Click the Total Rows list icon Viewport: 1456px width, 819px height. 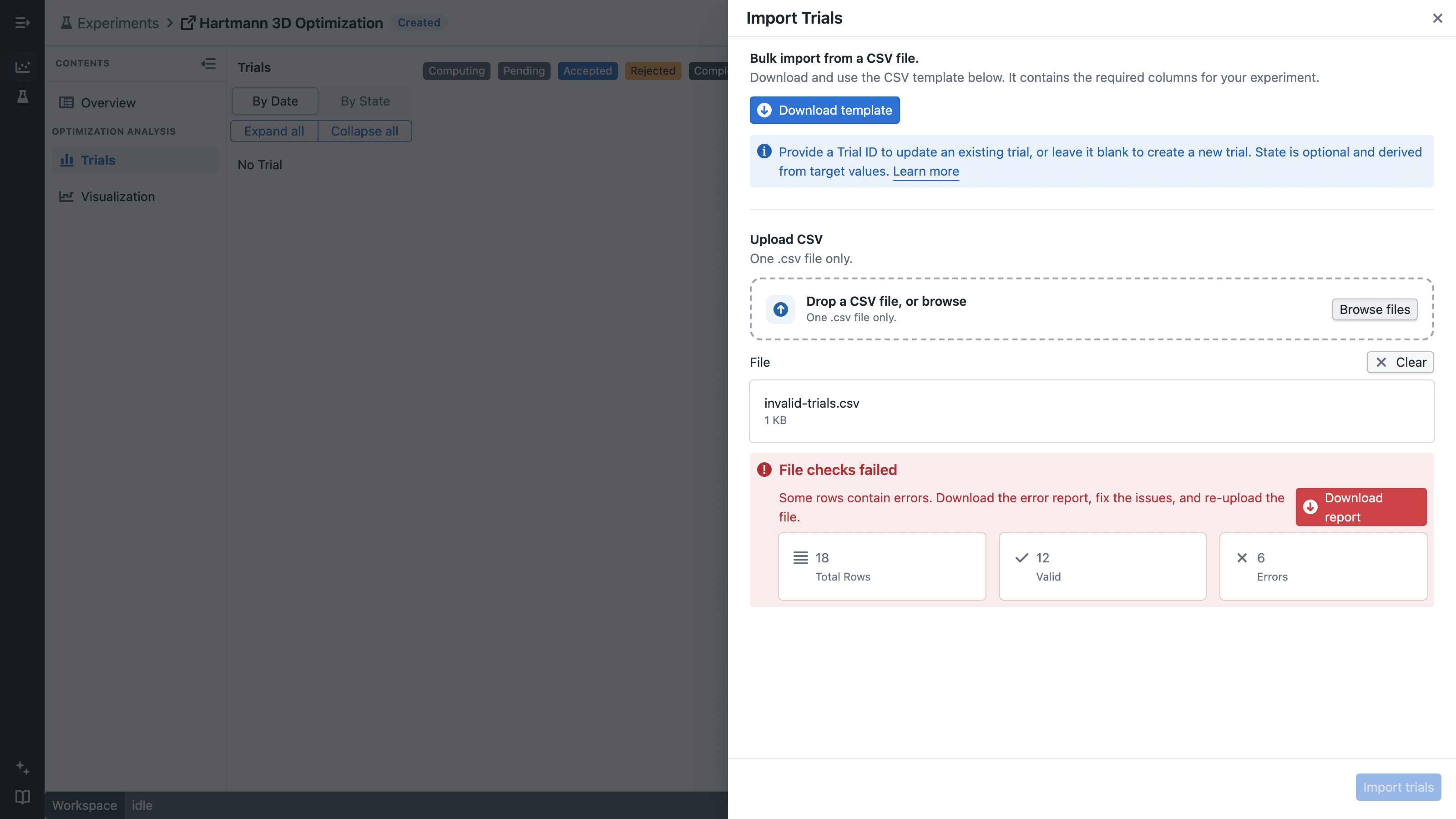[800, 558]
